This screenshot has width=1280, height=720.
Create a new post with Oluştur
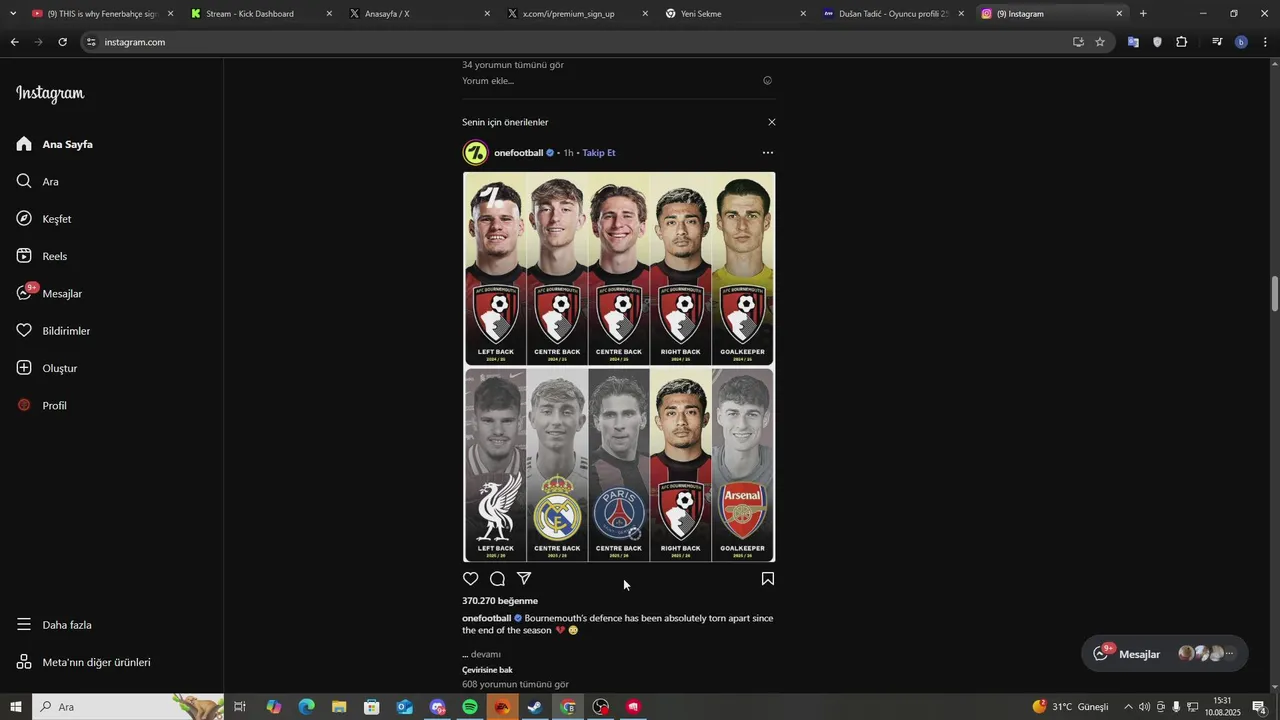[47, 368]
